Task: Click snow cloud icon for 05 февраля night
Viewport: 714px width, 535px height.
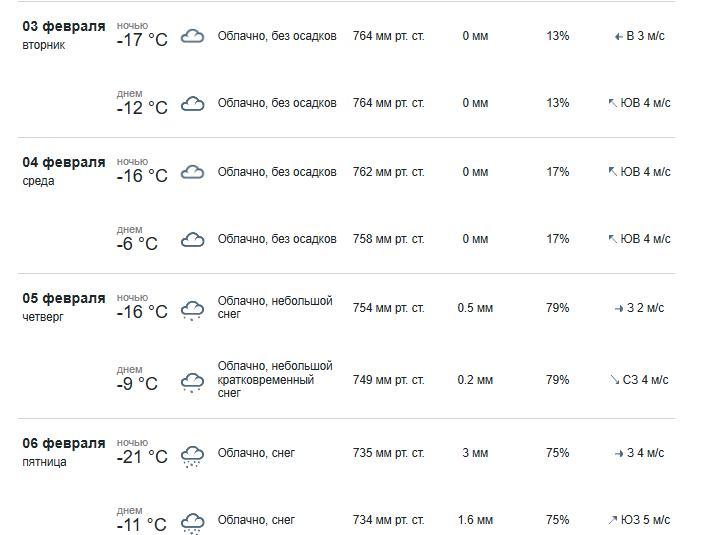Action: click(192, 309)
